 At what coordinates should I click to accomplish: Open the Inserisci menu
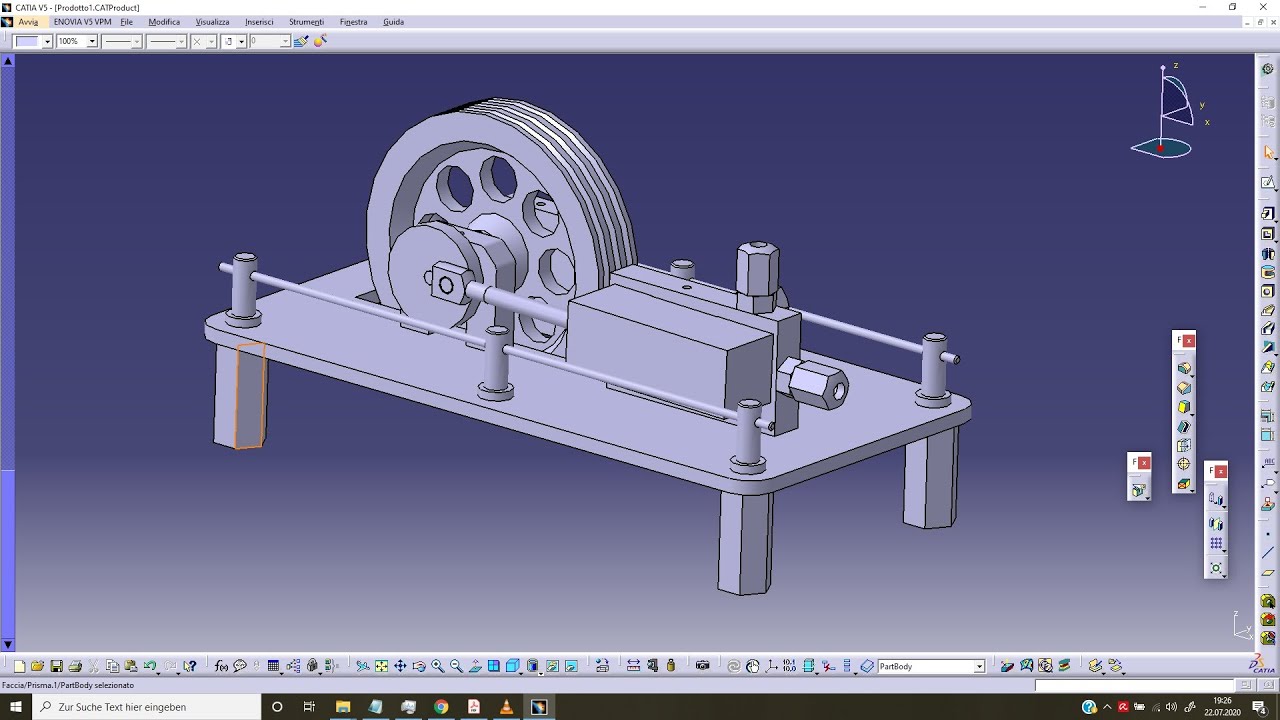259,21
